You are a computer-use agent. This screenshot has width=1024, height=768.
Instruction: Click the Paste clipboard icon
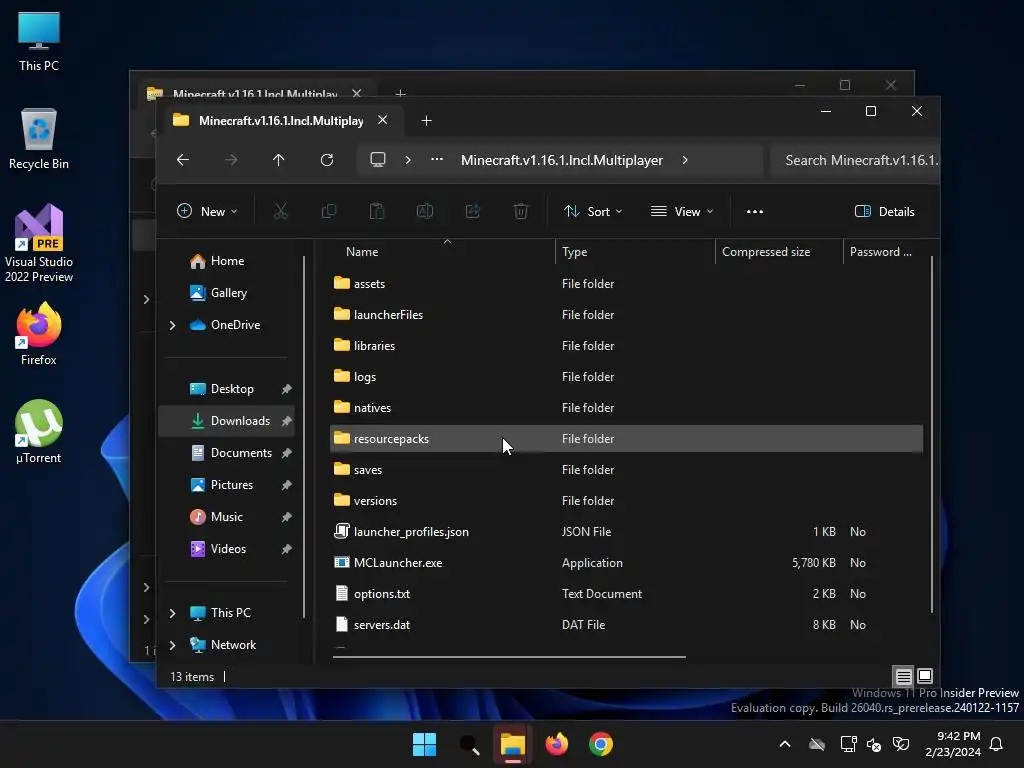[377, 211]
